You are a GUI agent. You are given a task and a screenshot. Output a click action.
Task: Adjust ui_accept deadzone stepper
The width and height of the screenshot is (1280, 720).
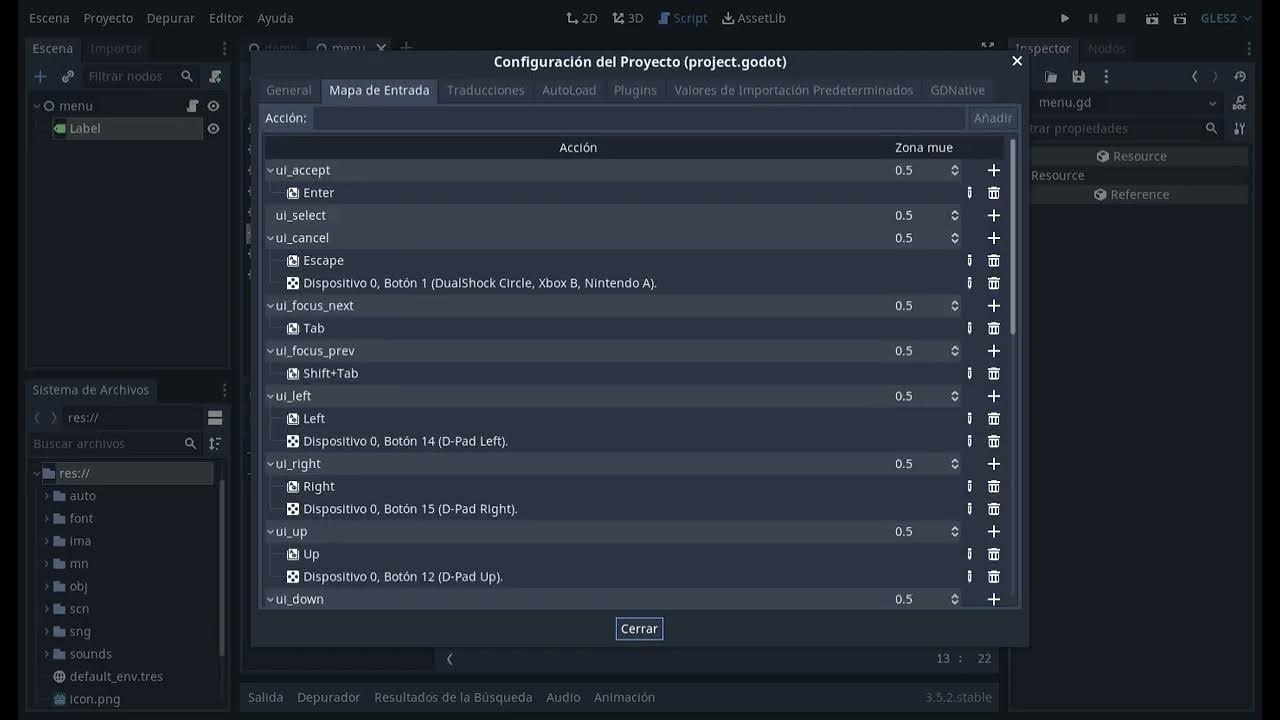[954, 170]
